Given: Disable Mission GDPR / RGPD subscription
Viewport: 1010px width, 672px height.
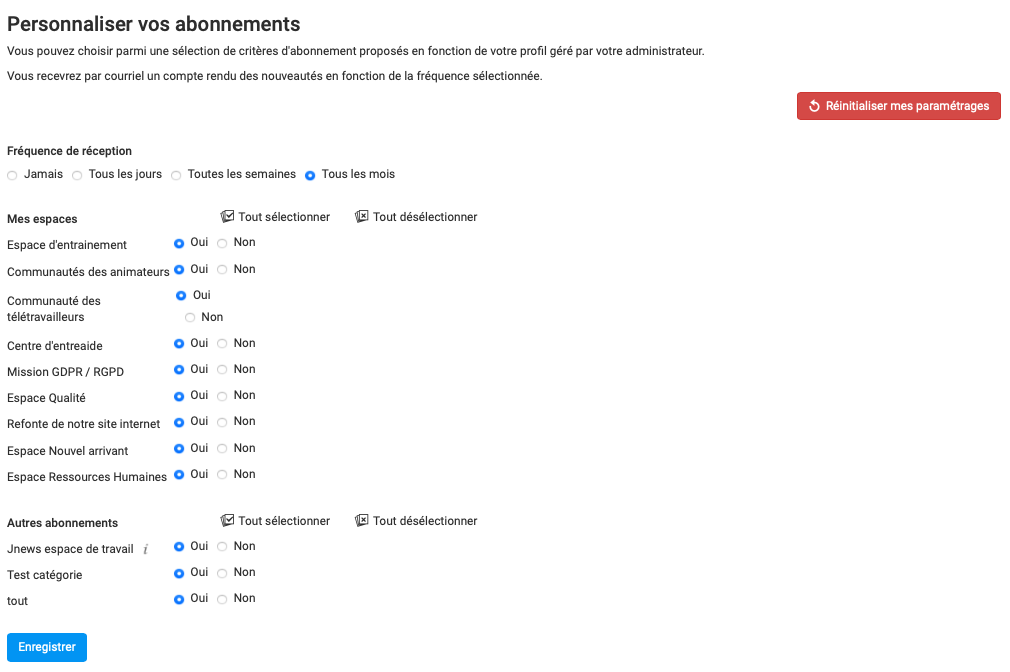Looking at the screenshot, I should [222, 370].
